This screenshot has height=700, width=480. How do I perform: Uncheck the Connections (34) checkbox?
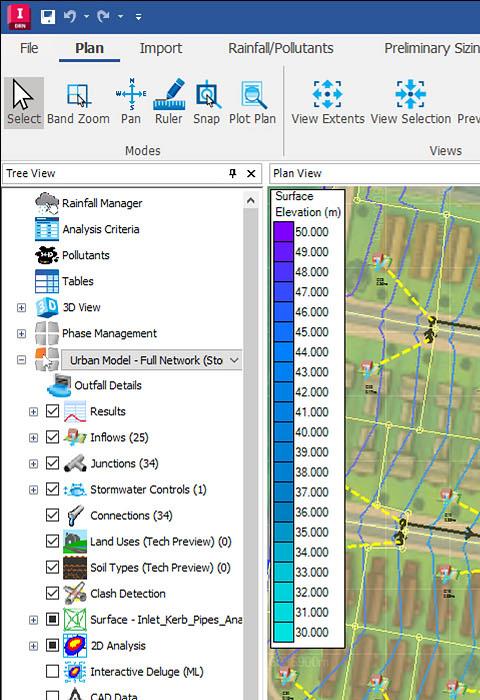click(x=52, y=515)
